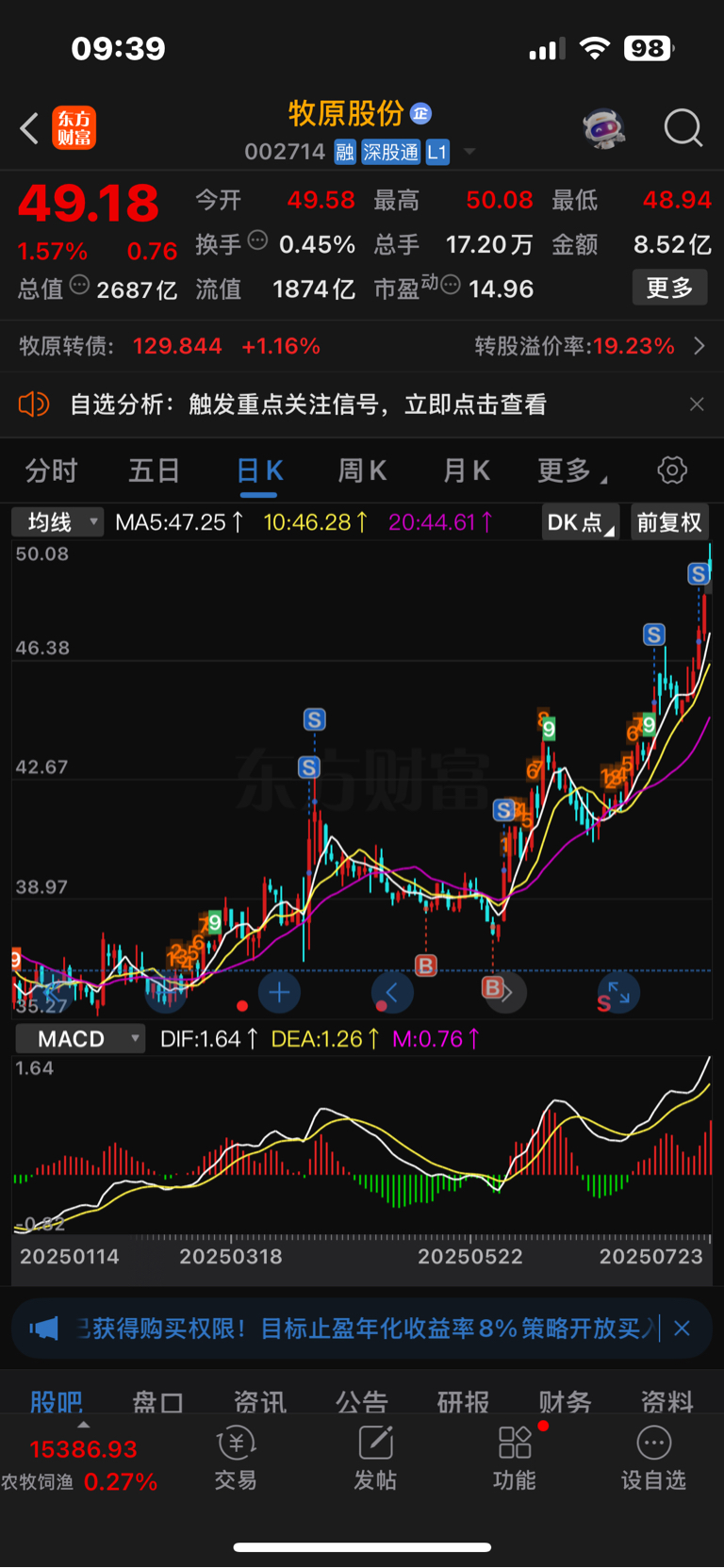Image resolution: width=724 pixels, height=1568 pixels.
Task: Switch to the 研报 tab
Action: coord(463,1402)
